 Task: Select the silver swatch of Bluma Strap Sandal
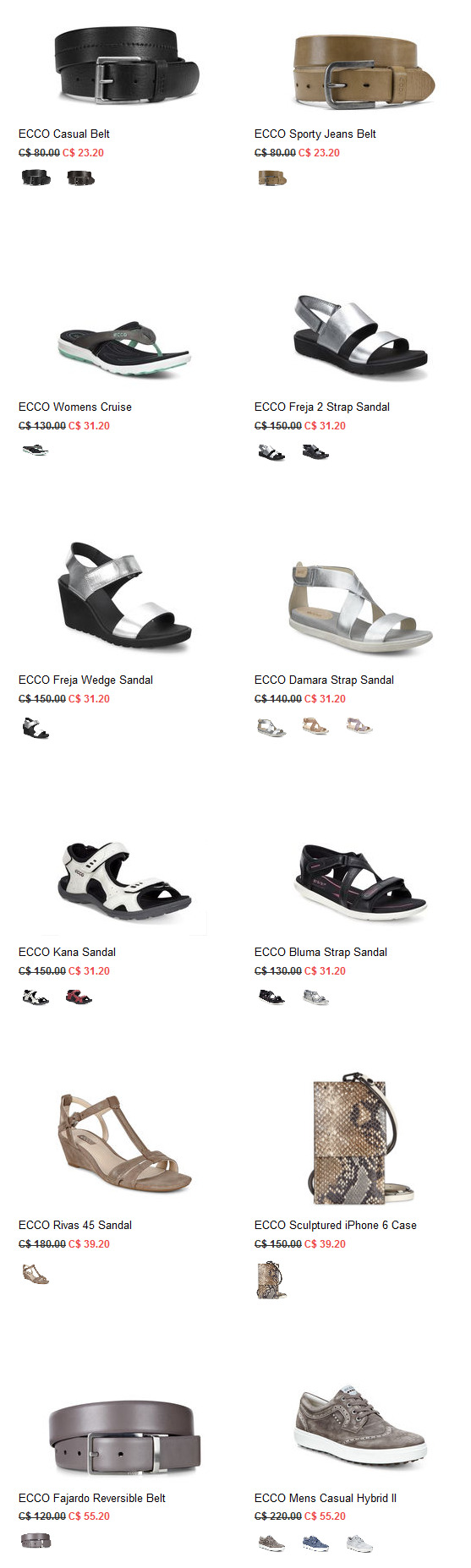pos(315,997)
